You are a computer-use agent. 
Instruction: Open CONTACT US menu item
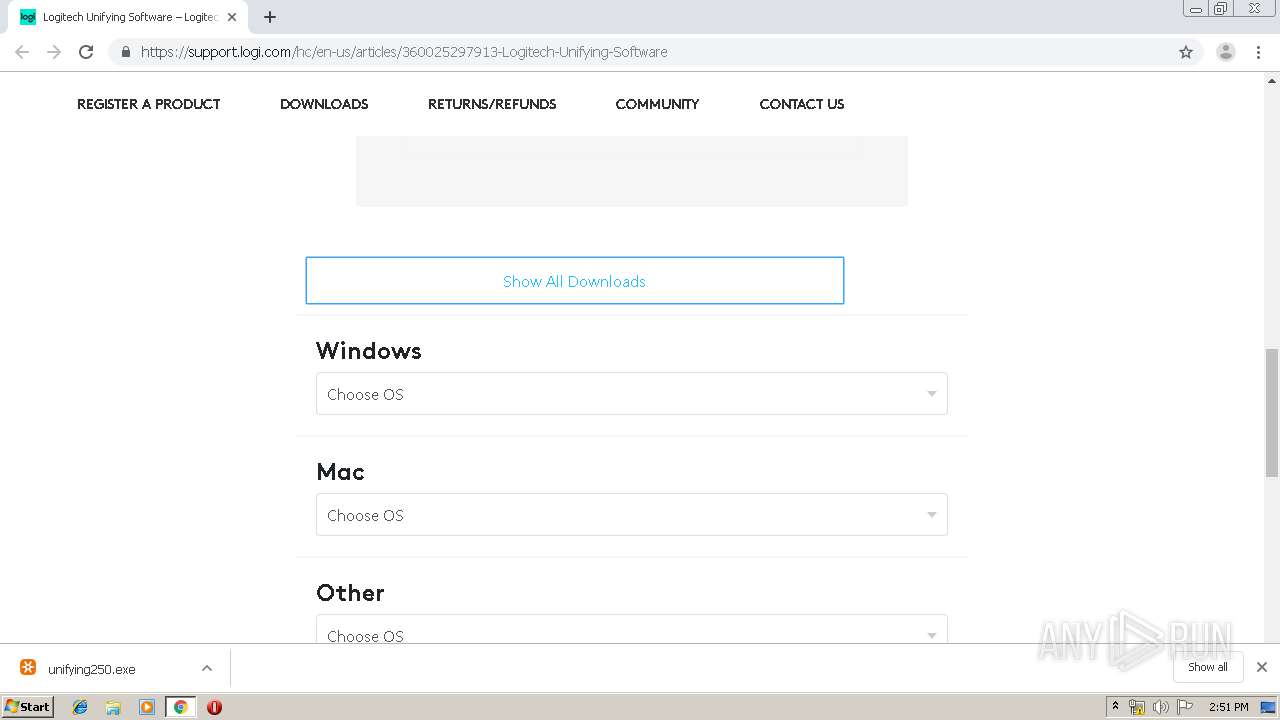coord(802,104)
